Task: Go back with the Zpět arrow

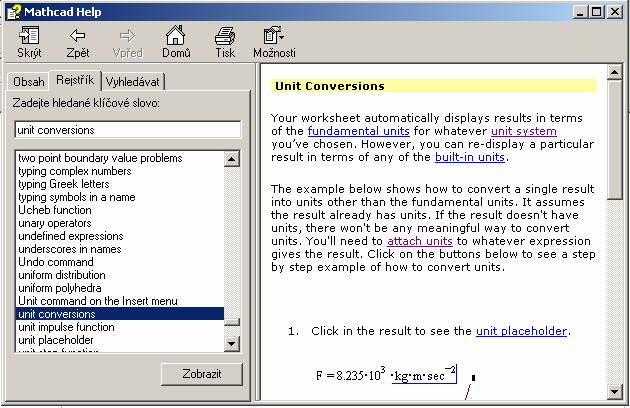Action: (x=78, y=42)
